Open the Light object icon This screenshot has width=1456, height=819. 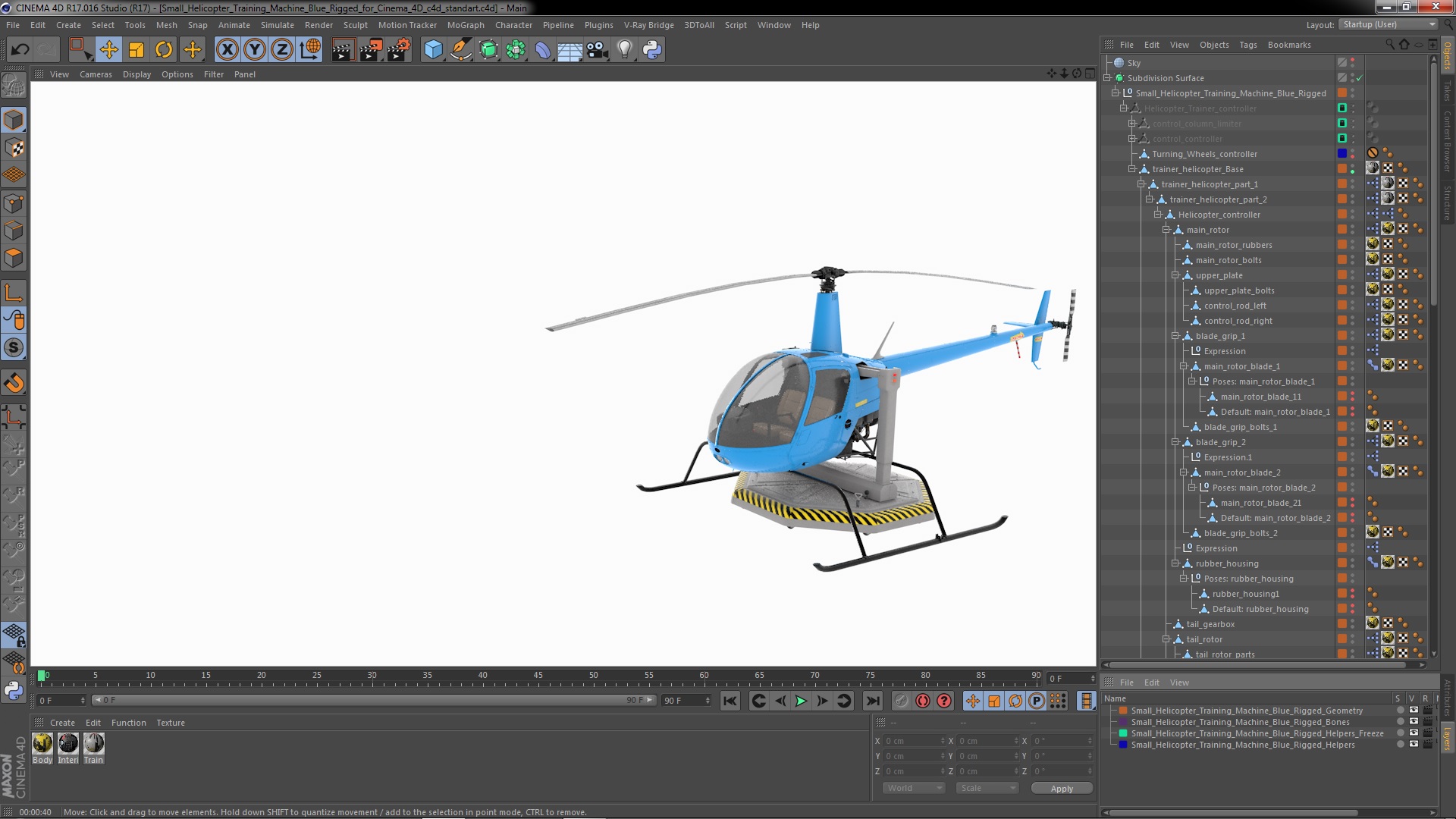pyautogui.click(x=624, y=50)
